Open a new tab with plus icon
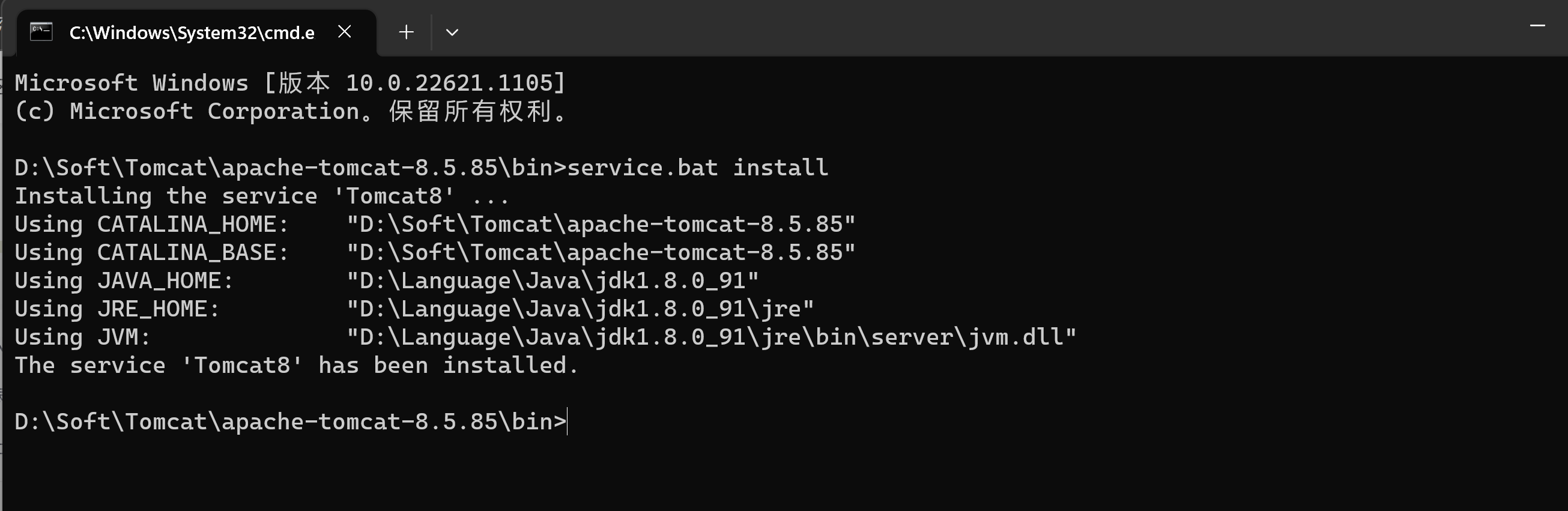This screenshot has width=1568, height=511. (x=406, y=32)
